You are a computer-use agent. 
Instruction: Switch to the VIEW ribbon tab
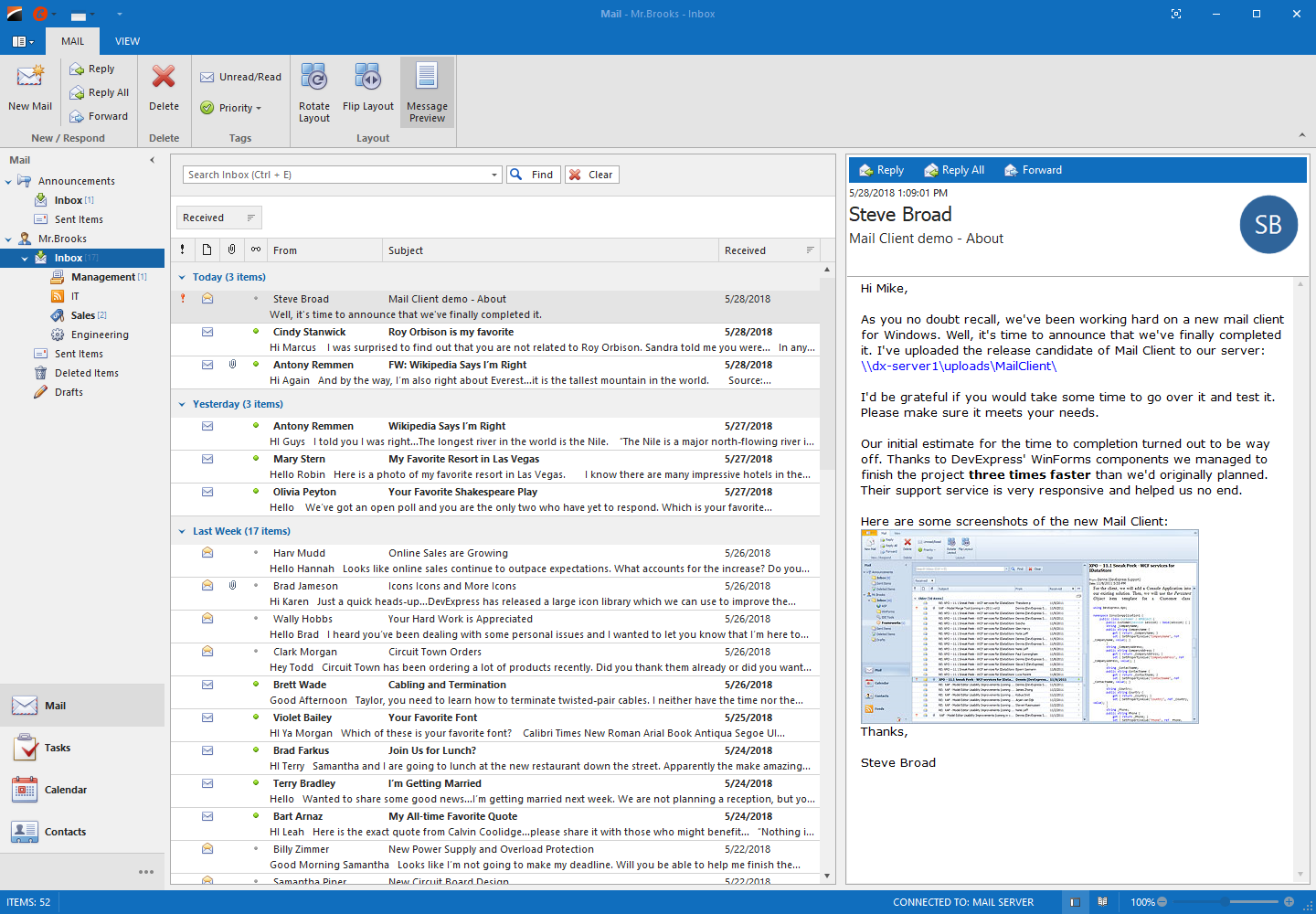click(x=127, y=41)
